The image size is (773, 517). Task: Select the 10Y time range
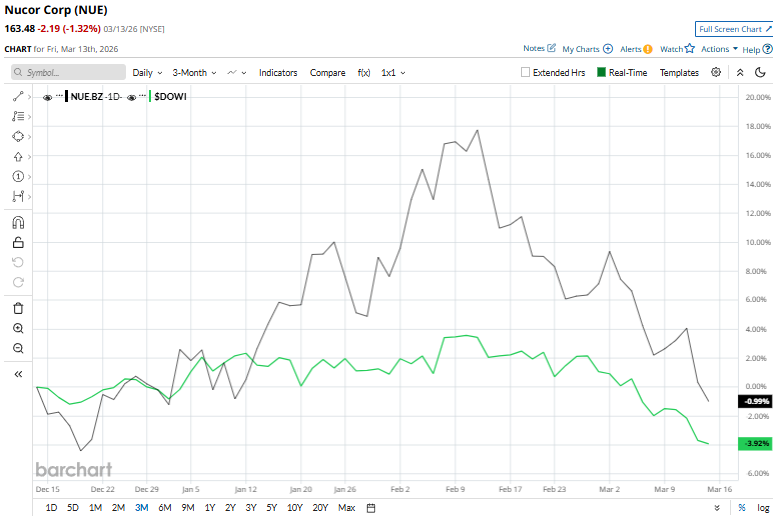tap(294, 508)
